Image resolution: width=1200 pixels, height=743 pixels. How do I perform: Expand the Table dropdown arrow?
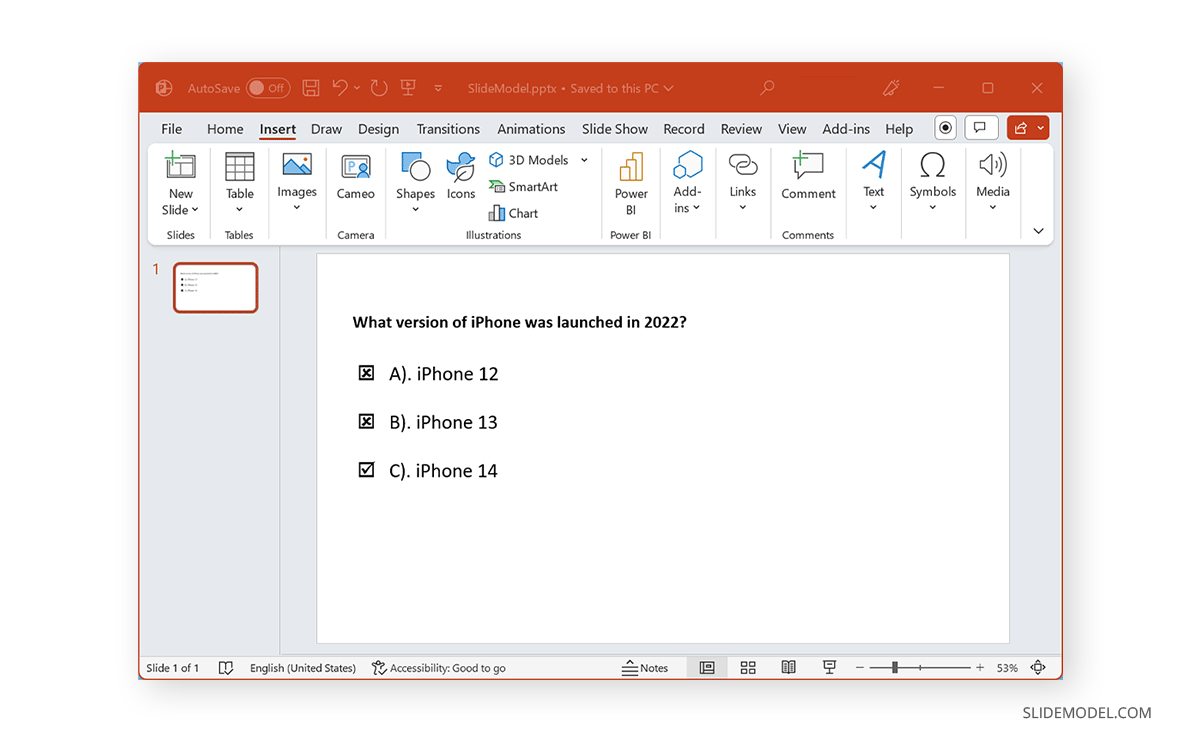click(x=240, y=209)
